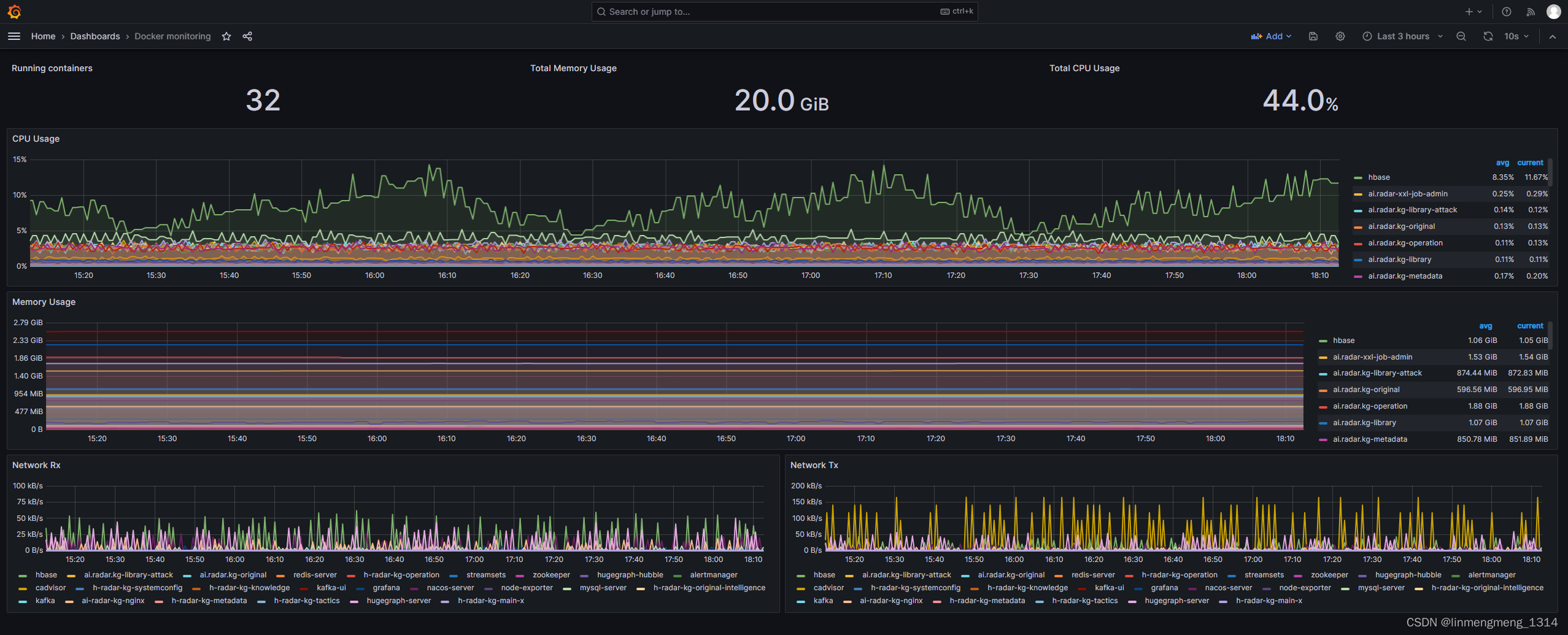The image size is (1568, 635).
Task: Save the dashboard with the save icon
Action: tap(1313, 36)
